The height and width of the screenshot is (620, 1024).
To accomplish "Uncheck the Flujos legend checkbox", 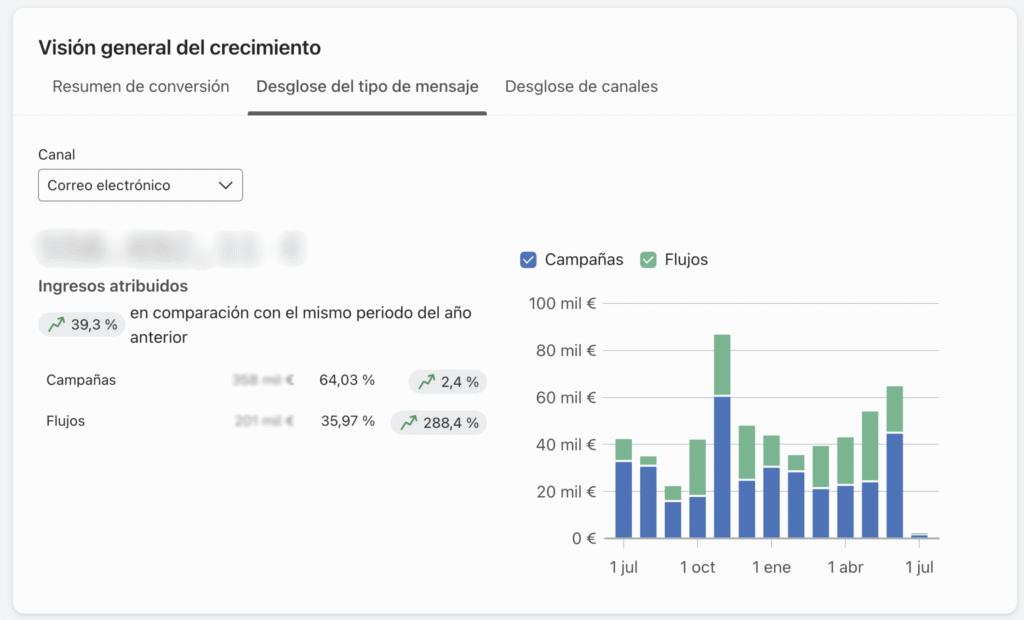I will 648,260.
